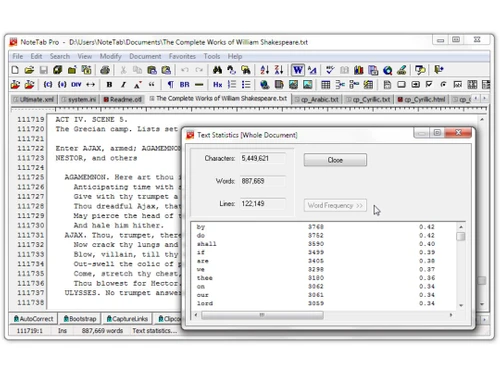The image size is (500, 375).
Task: Open the CaptureLinks clip library tab
Action: (127, 319)
